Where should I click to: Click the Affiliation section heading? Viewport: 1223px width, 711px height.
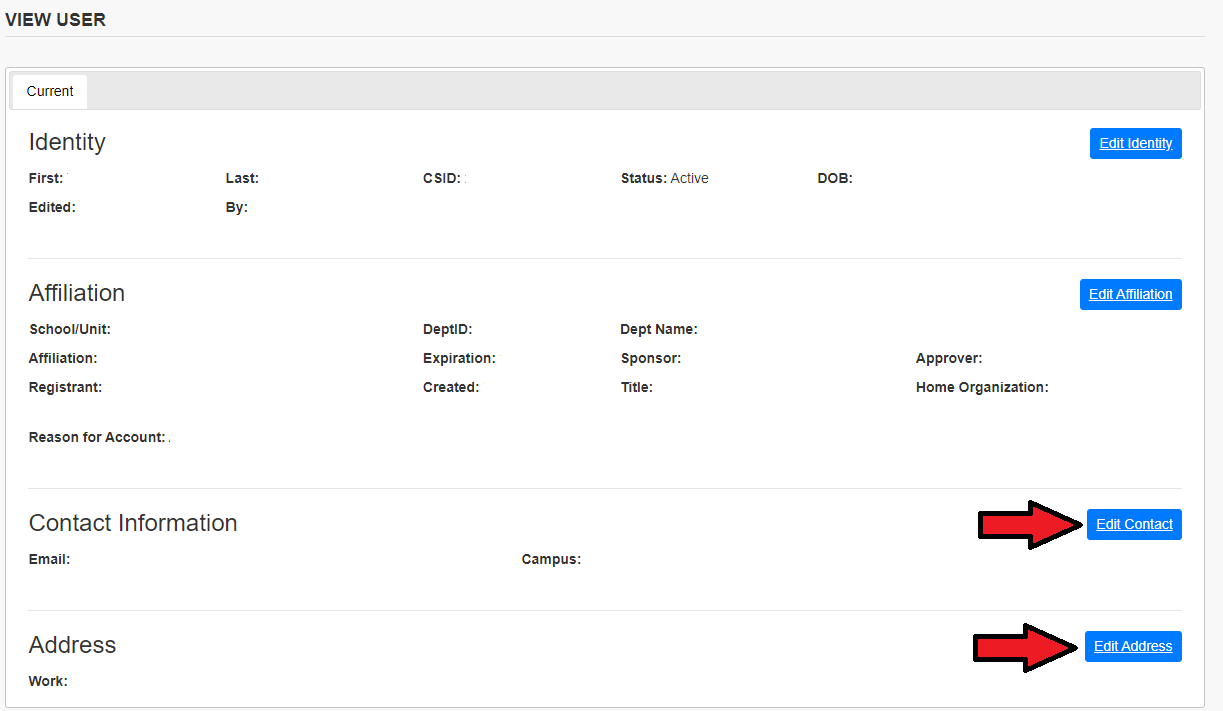point(77,293)
